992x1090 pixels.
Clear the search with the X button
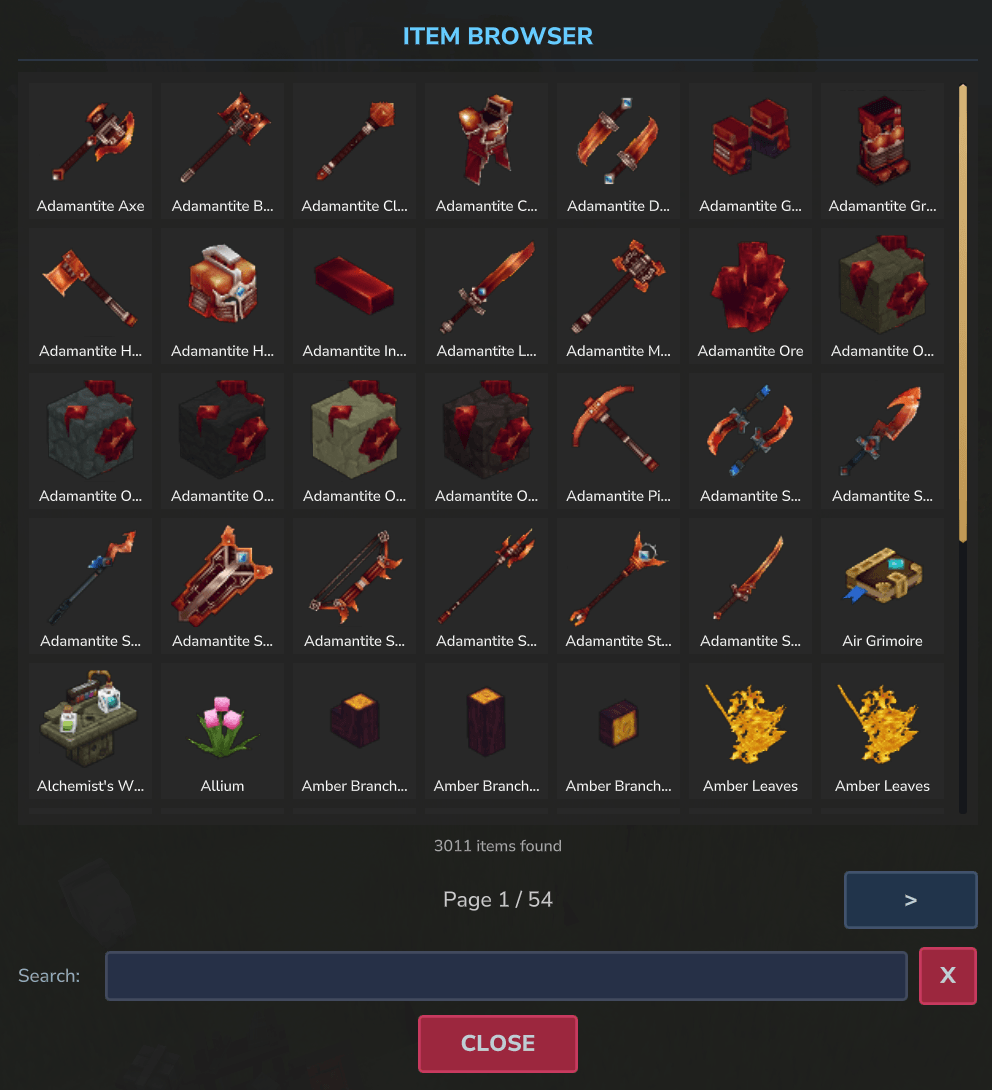(948, 975)
